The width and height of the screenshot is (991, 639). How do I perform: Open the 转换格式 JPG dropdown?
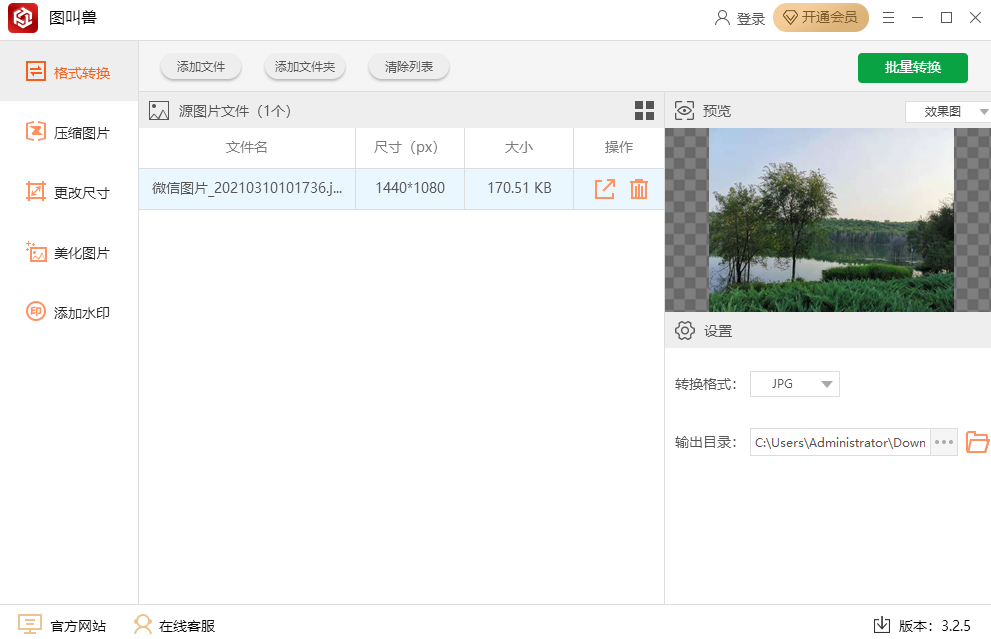coord(794,383)
